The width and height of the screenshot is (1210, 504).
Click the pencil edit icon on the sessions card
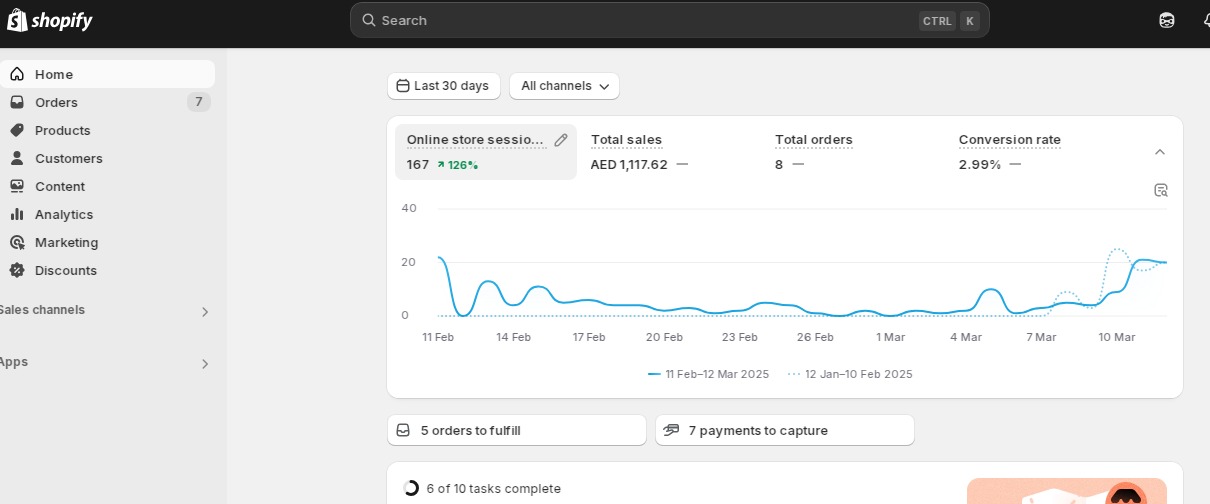click(561, 140)
